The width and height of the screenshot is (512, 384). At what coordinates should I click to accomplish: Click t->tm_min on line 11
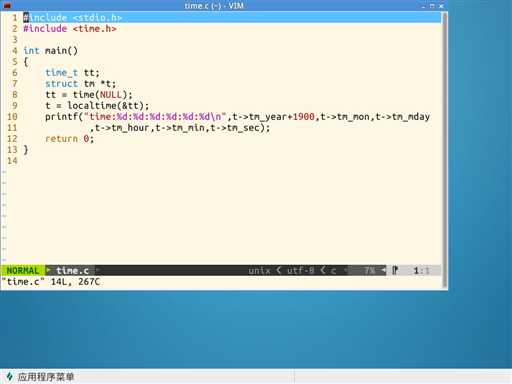pyautogui.click(x=180, y=128)
